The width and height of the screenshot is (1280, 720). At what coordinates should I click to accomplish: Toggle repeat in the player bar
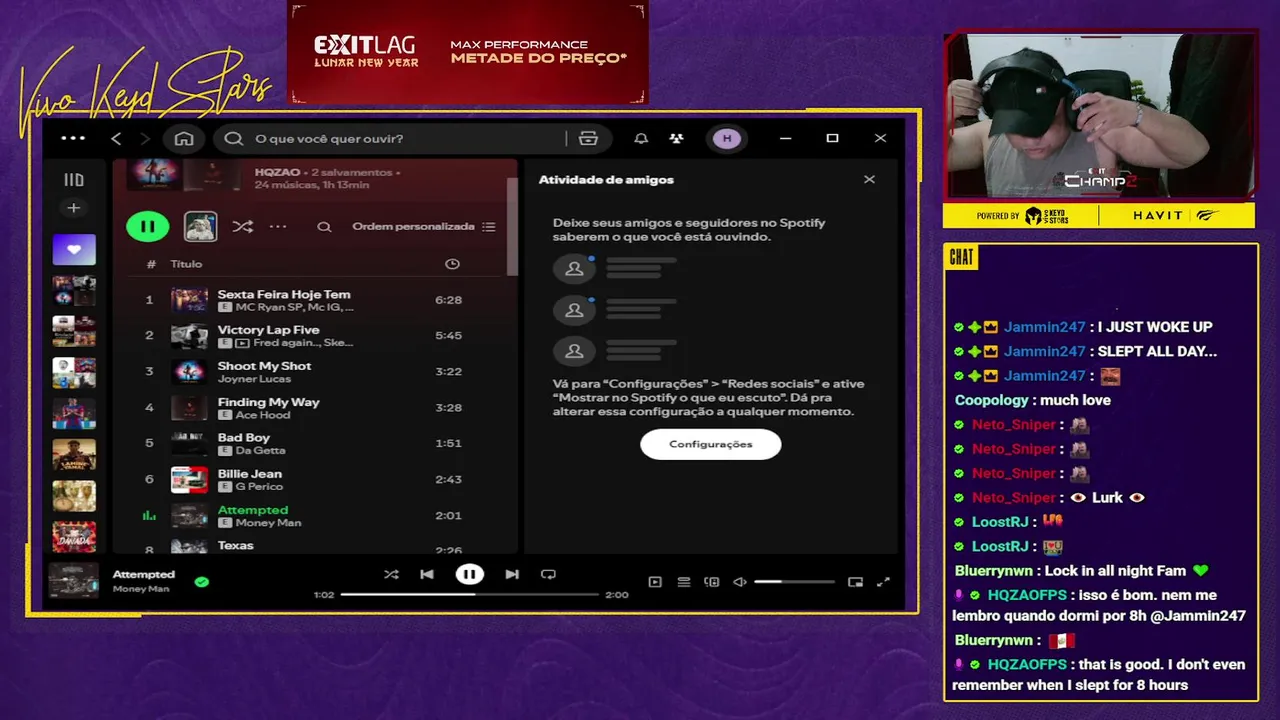(548, 574)
